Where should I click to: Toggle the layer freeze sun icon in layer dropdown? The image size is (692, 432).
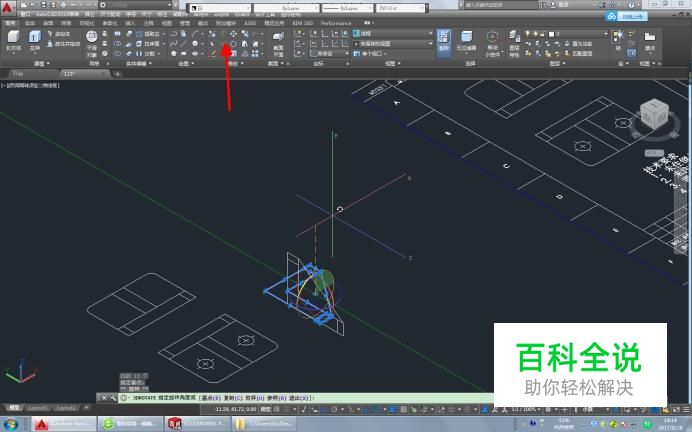pos(535,34)
